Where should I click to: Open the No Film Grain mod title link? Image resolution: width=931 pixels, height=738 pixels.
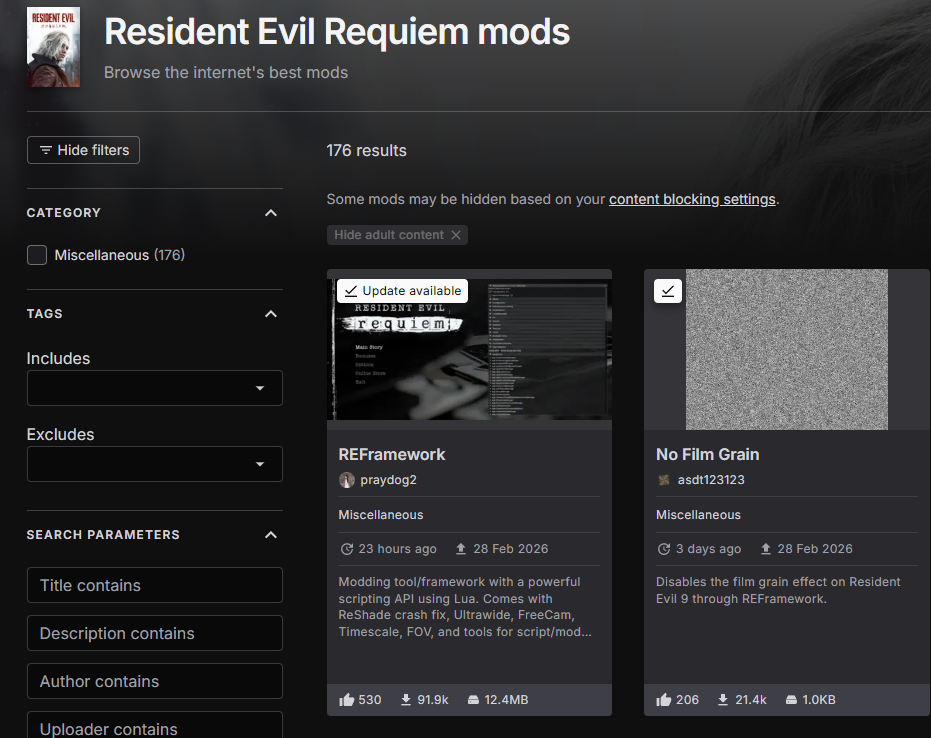707,454
